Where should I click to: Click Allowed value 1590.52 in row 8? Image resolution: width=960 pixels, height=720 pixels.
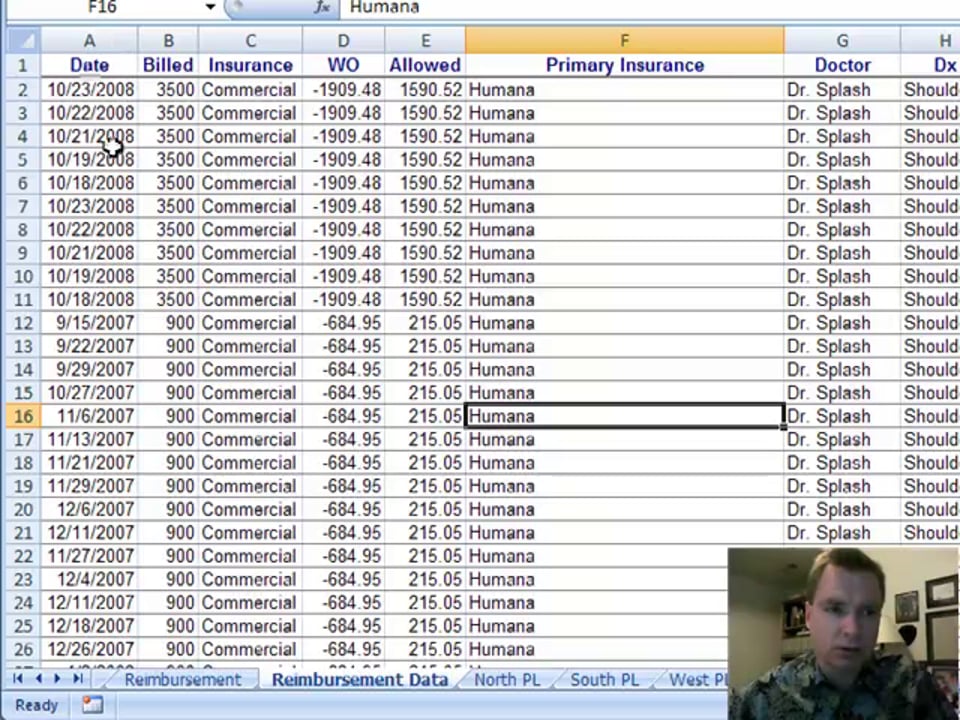(x=425, y=230)
